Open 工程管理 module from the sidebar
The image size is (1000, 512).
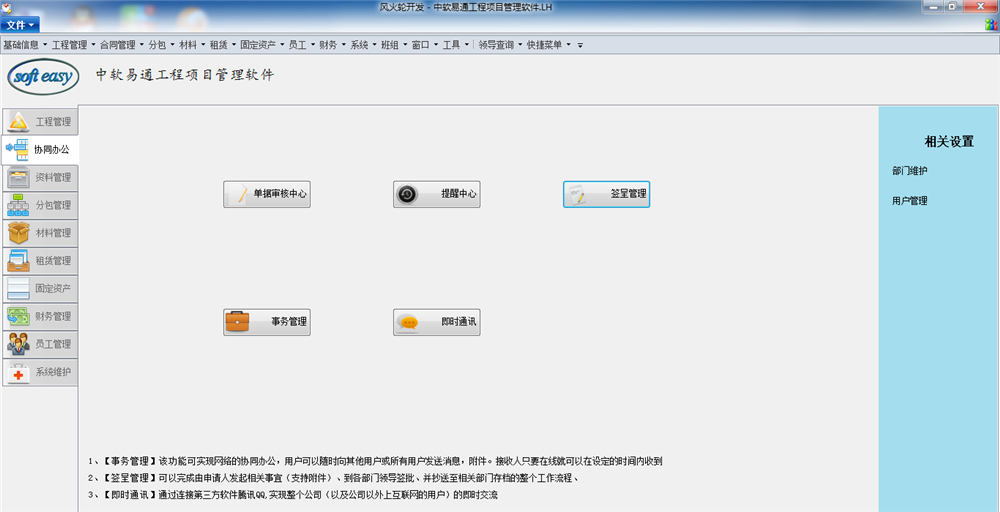[40, 121]
